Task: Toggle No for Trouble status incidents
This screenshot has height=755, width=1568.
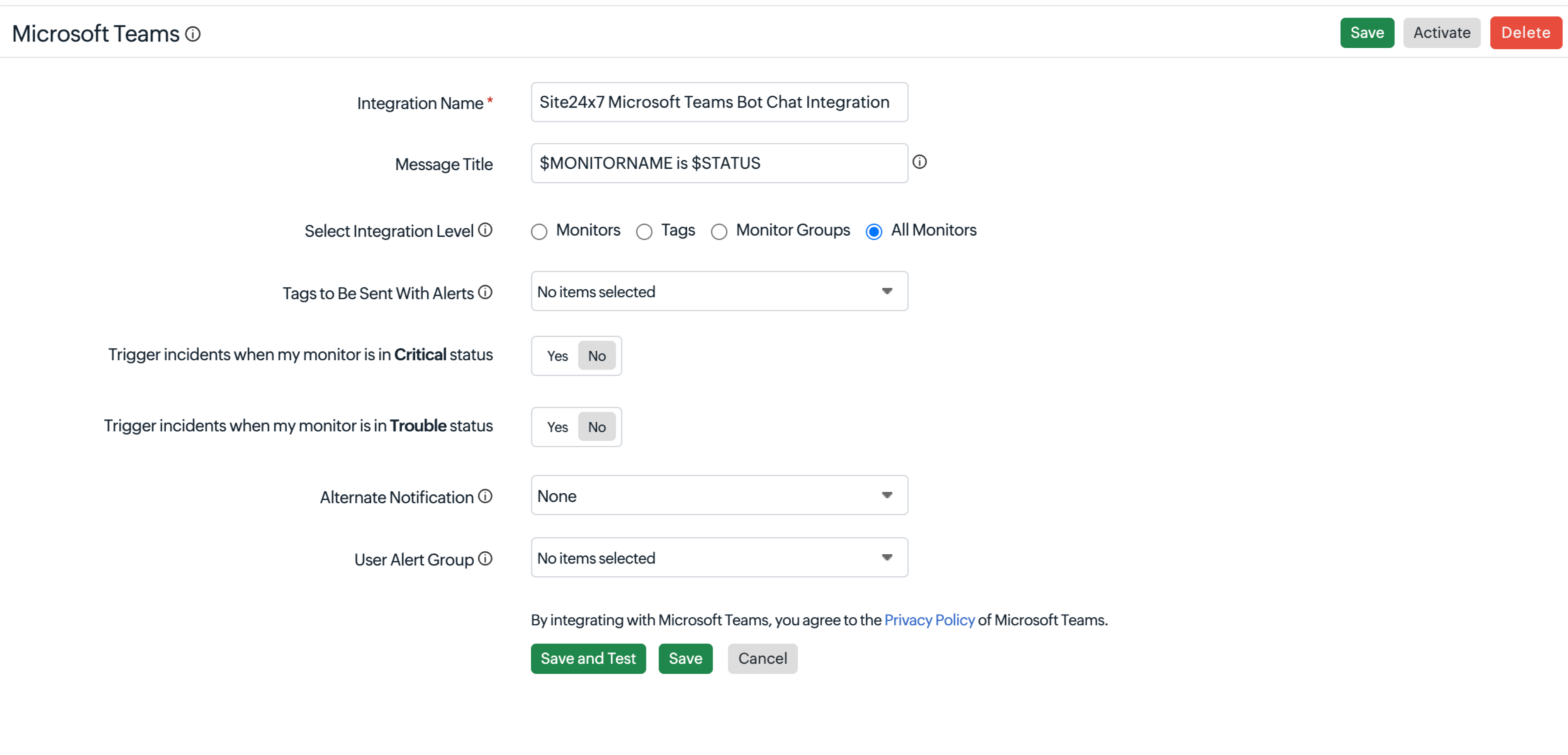Action: point(597,427)
